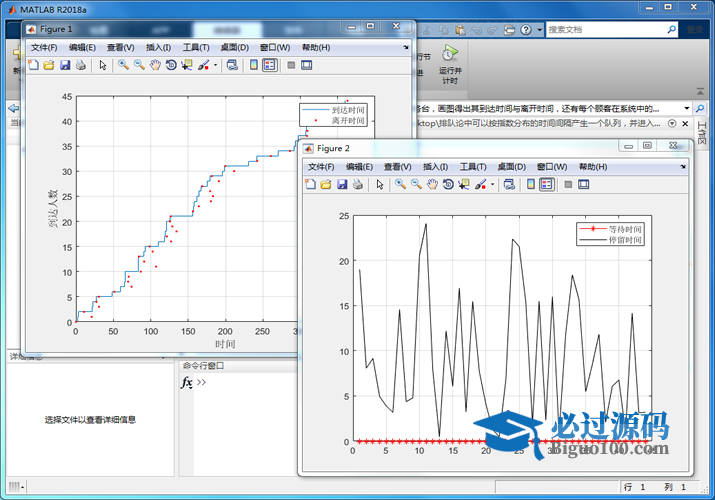The image size is (715, 500).
Task: Toggle Insert Colorbar in Figure 1 toolbar
Action: tap(253, 65)
